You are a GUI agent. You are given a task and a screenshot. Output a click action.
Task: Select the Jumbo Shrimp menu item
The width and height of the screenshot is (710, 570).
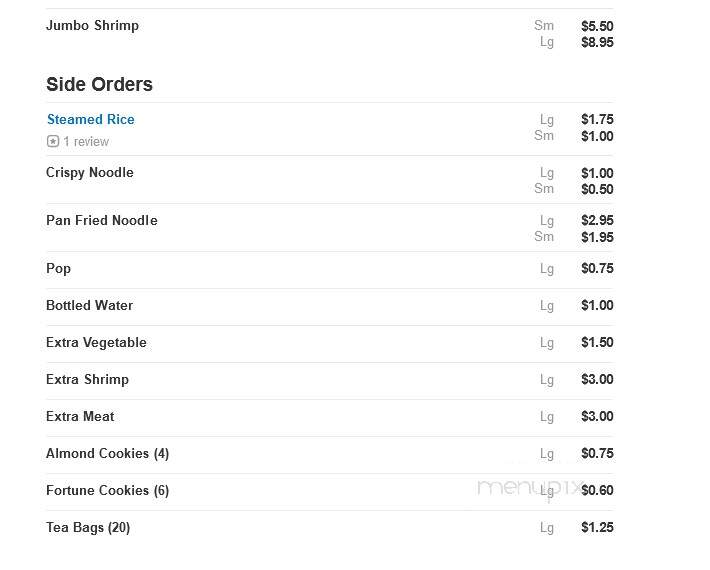coord(92,25)
